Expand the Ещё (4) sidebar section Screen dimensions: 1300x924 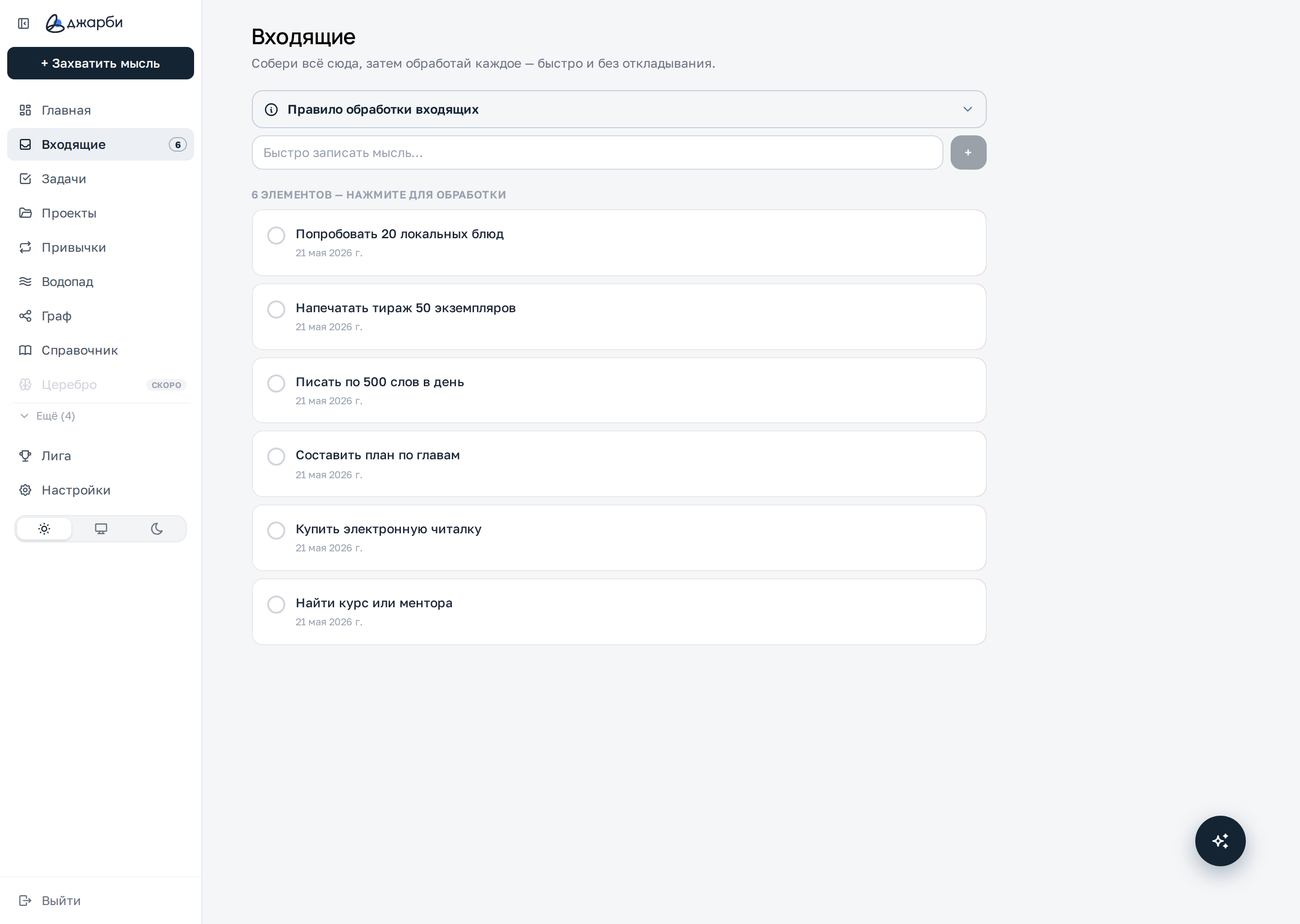coord(48,416)
